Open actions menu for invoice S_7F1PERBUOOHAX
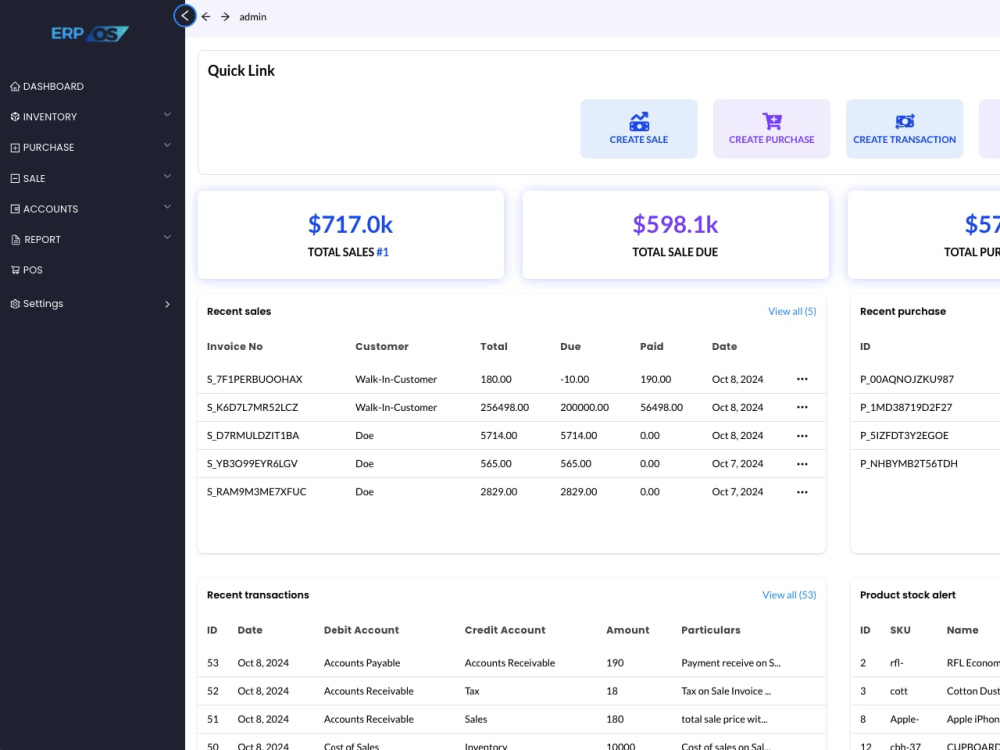The height and width of the screenshot is (750, 1000). click(x=802, y=379)
